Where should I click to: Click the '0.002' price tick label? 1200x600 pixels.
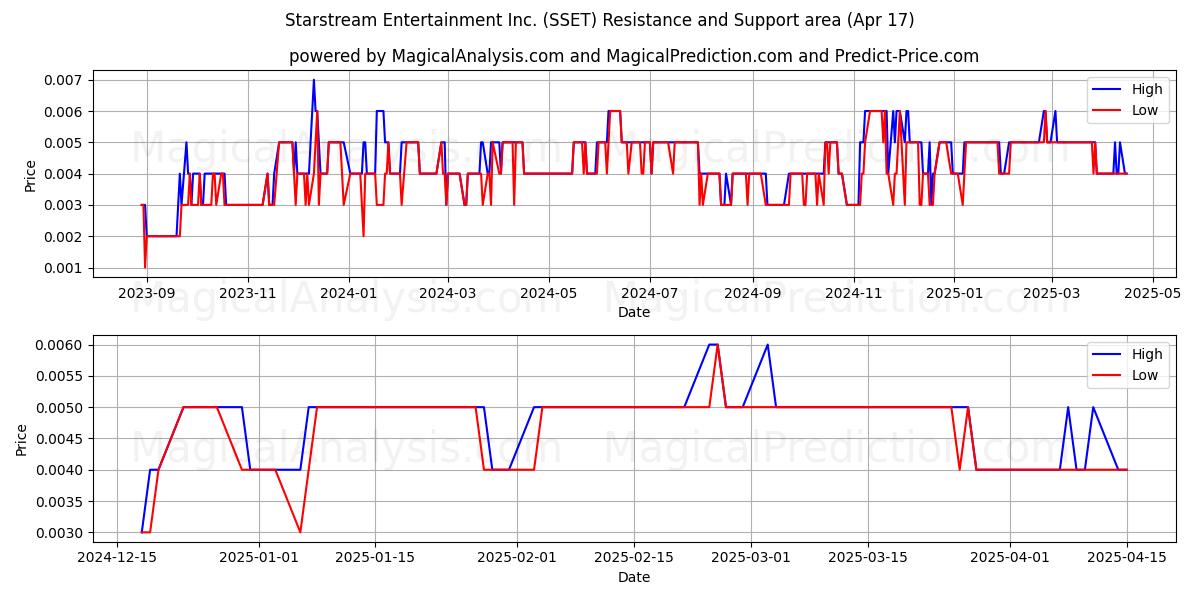65,237
